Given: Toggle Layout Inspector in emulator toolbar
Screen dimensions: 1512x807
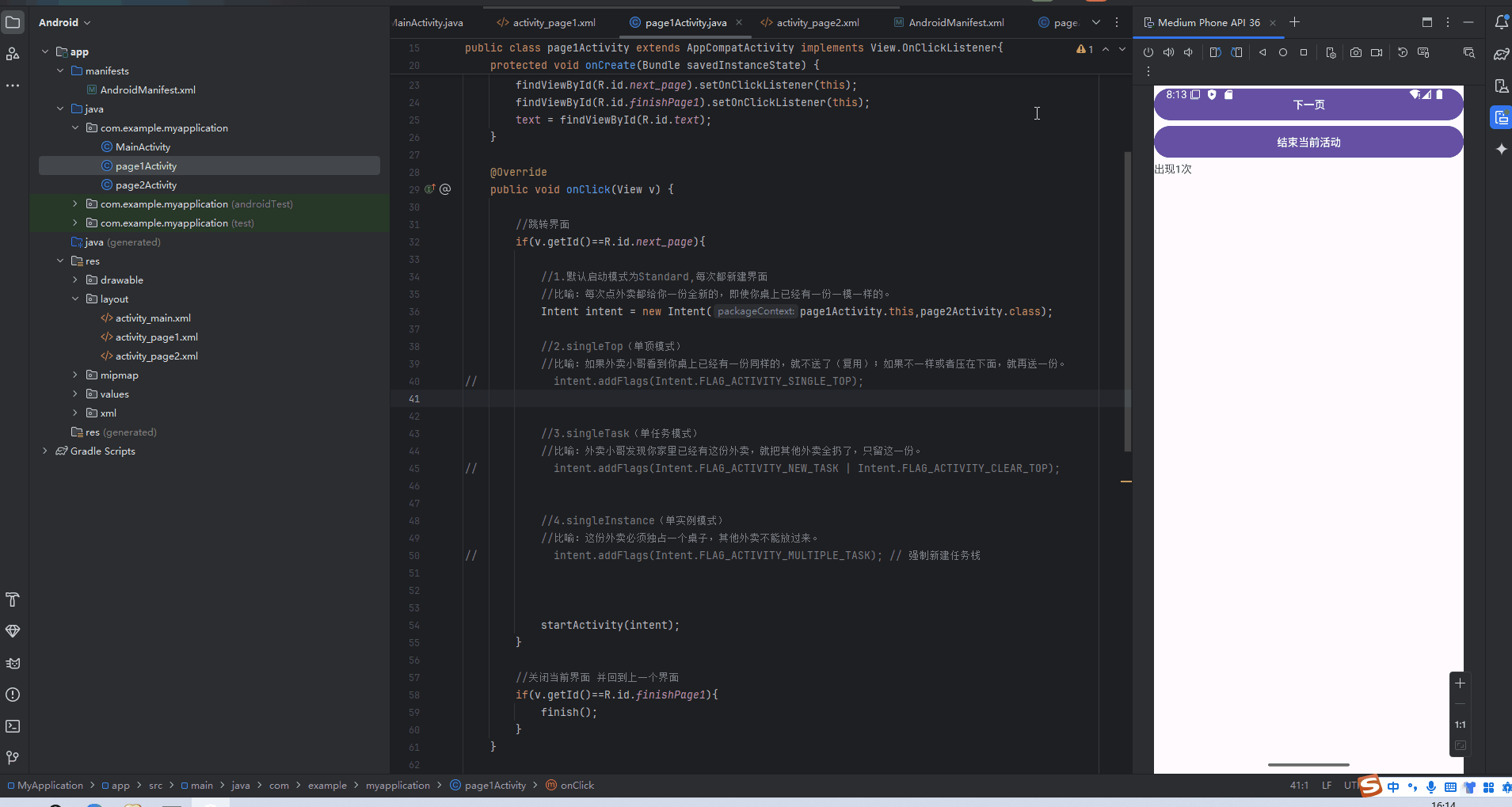Looking at the screenshot, I should pyautogui.click(x=1469, y=52).
